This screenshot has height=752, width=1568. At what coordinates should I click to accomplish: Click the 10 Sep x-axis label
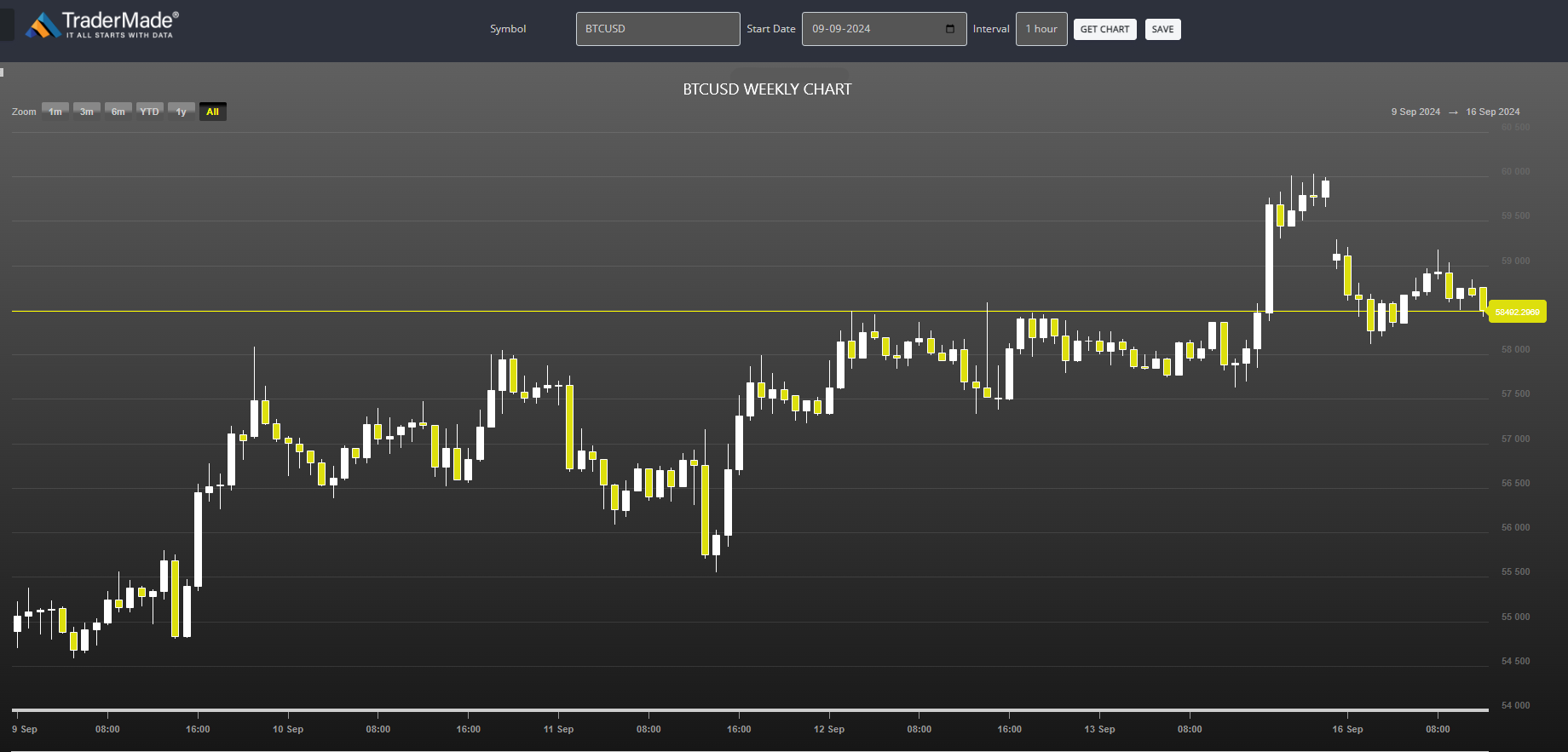coord(288,729)
